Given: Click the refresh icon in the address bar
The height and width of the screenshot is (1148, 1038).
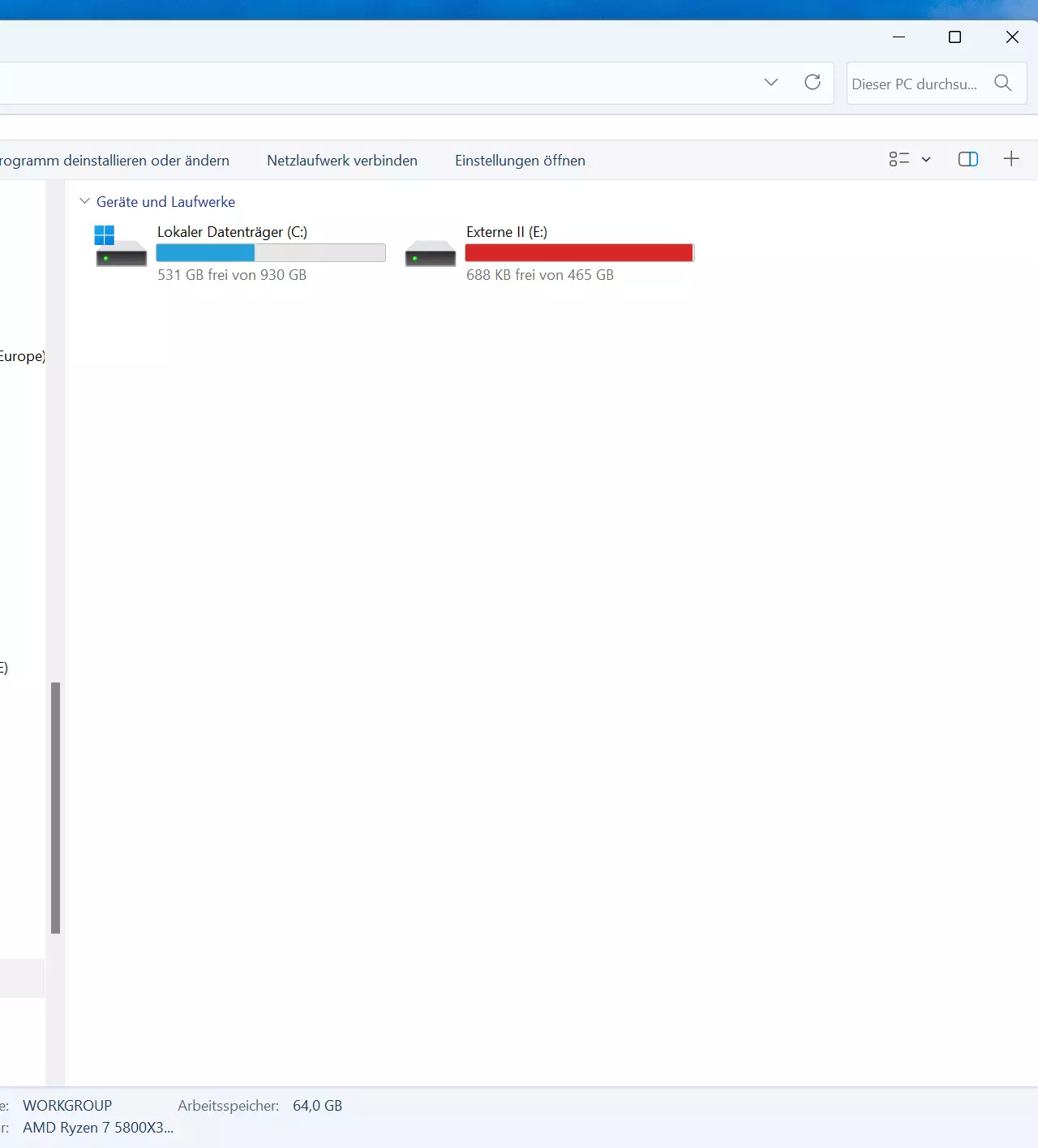Looking at the screenshot, I should click(x=813, y=82).
